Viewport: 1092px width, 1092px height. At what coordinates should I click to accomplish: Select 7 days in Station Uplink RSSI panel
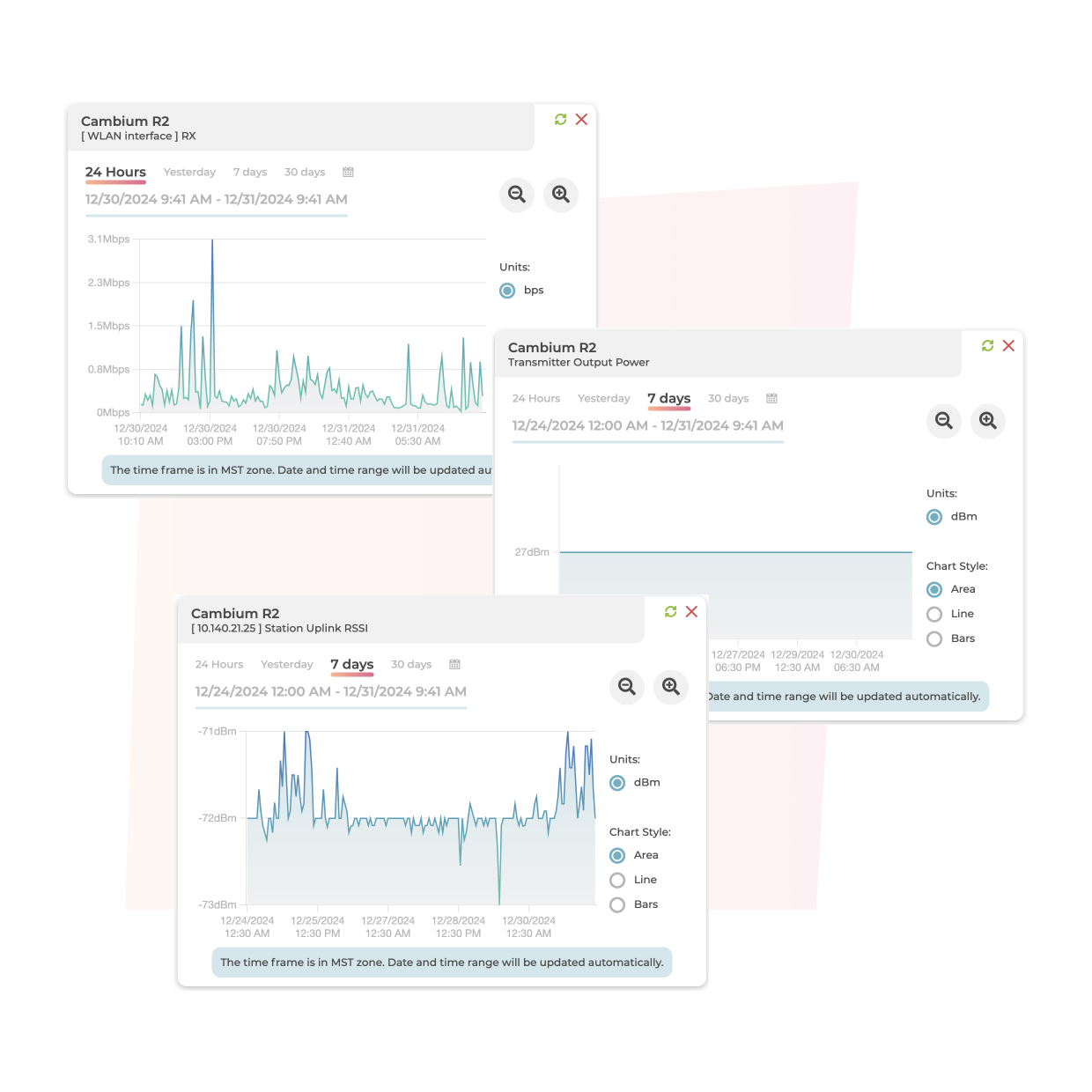(352, 664)
